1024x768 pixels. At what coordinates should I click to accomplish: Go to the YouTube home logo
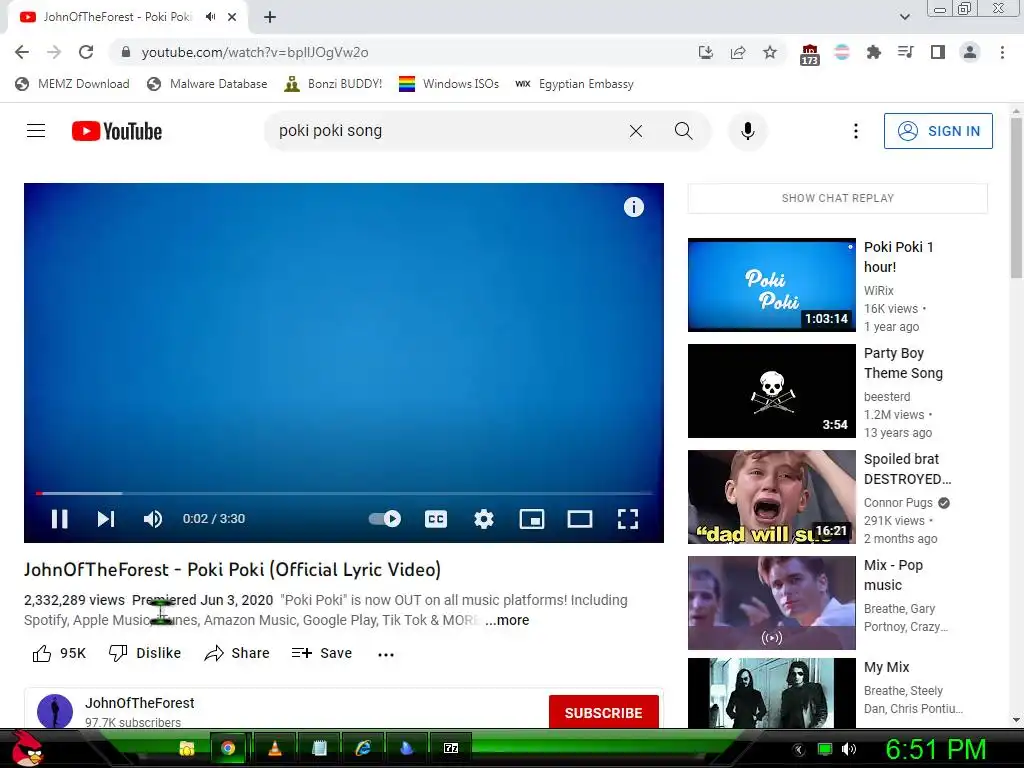[x=117, y=131]
